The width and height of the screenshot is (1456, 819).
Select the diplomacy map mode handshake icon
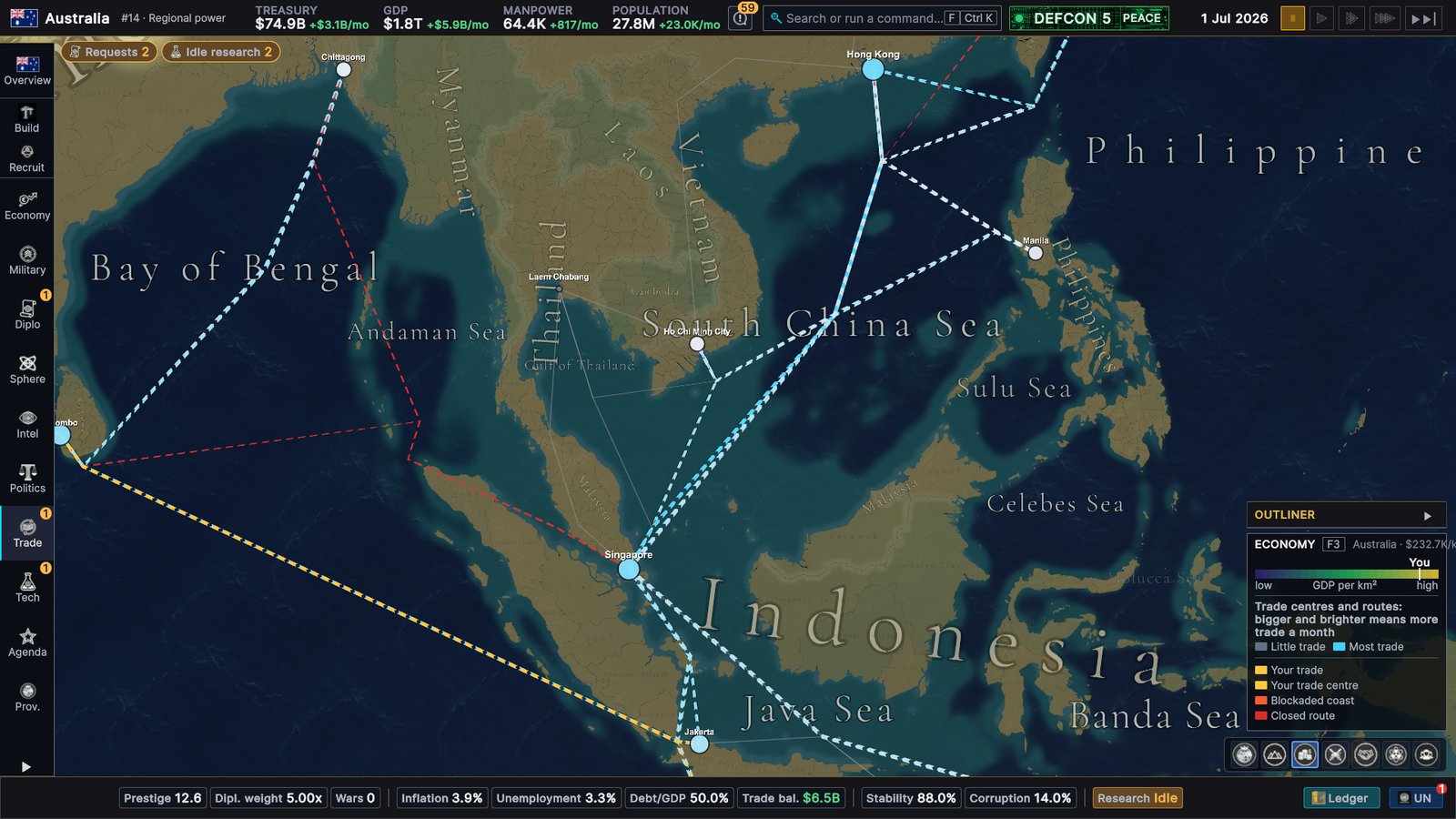tap(1366, 754)
